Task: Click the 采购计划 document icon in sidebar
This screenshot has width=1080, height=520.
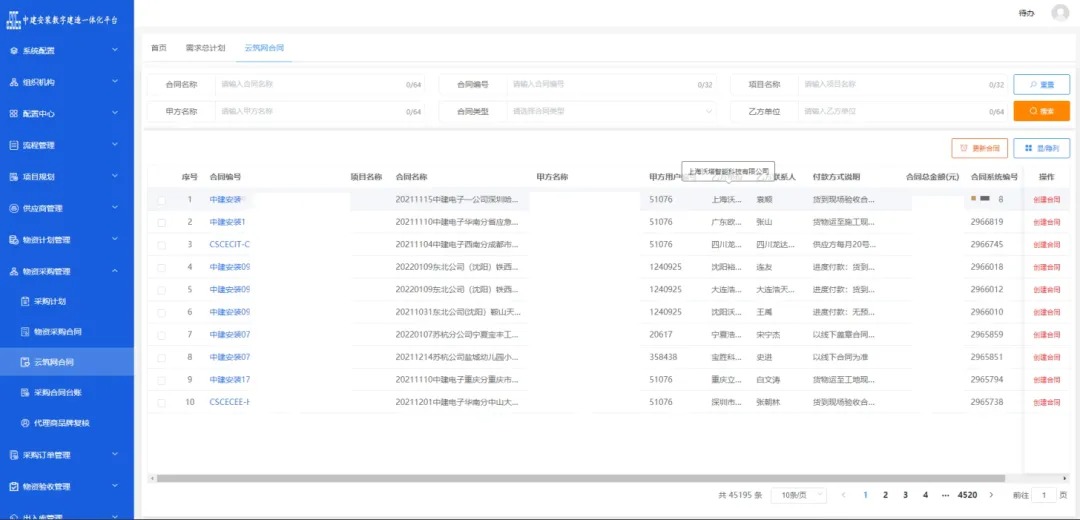Action: click(x=25, y=301)
